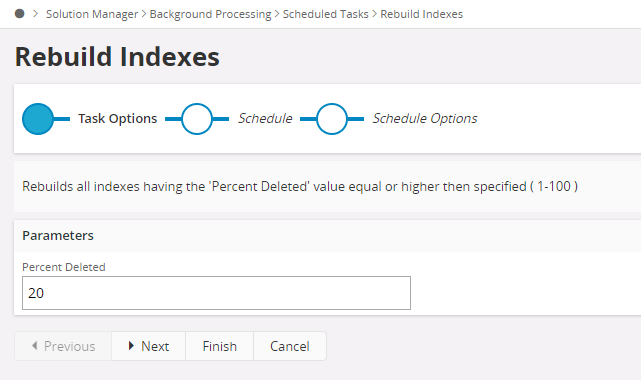This screenshot has height=380, width=641.
Task: Focus the Percent Deleted input field
Action: pyautogui.click(x=216, y=293)
